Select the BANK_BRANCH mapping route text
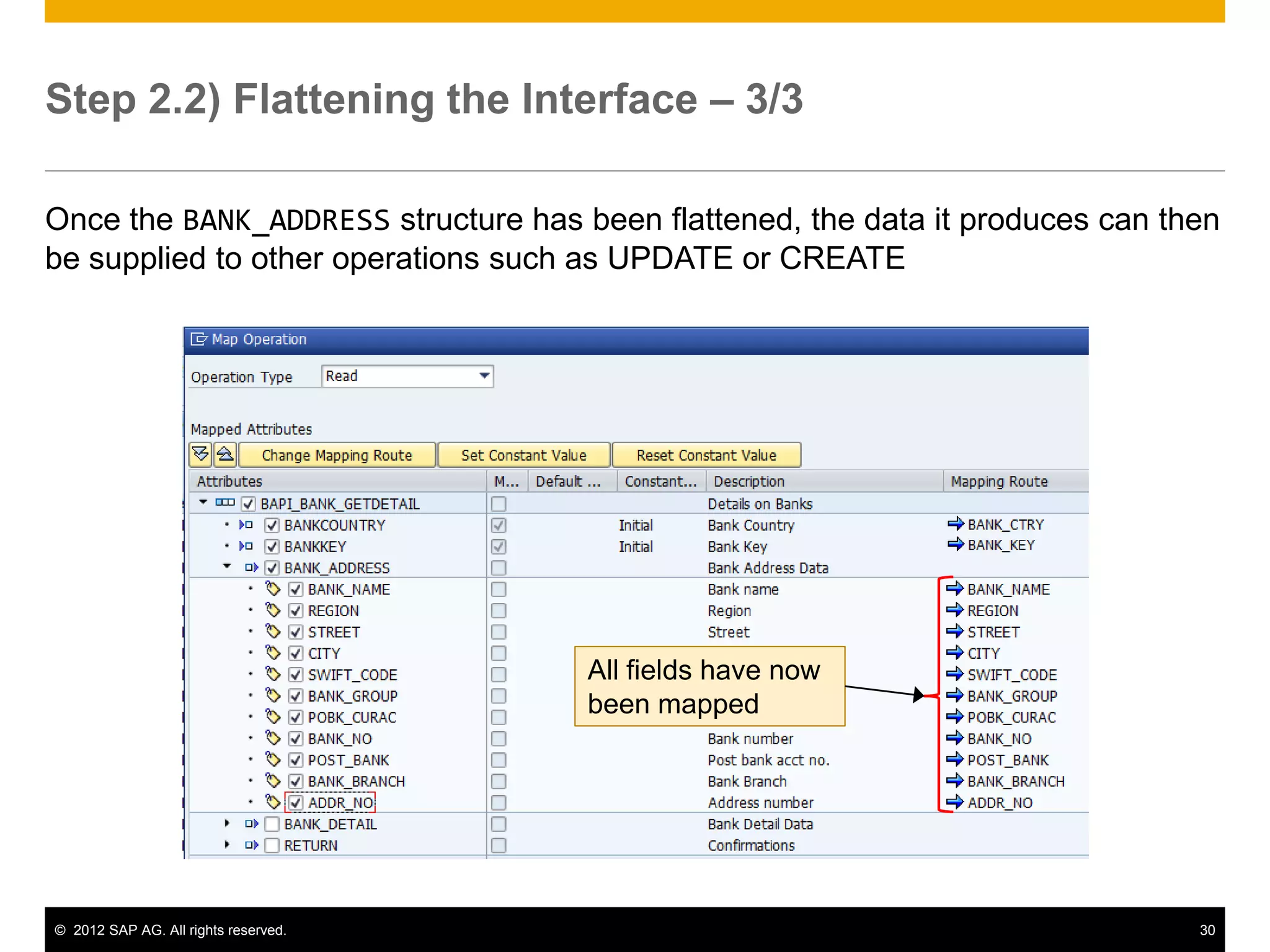Image resolution: width=1270 pixels, height=952 pixels. [x=1016, y=781]
